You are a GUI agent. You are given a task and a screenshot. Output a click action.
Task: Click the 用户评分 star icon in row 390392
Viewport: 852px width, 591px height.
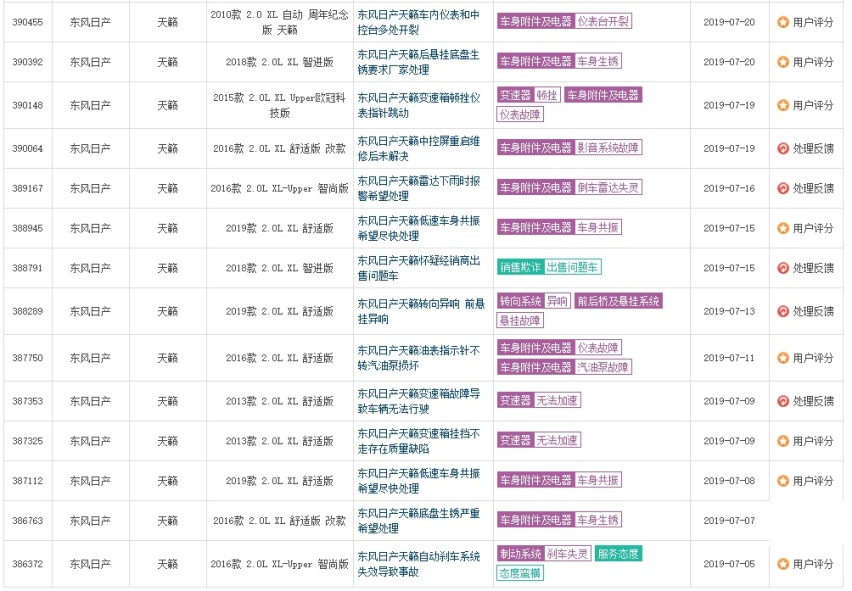(x=782, y=62)
